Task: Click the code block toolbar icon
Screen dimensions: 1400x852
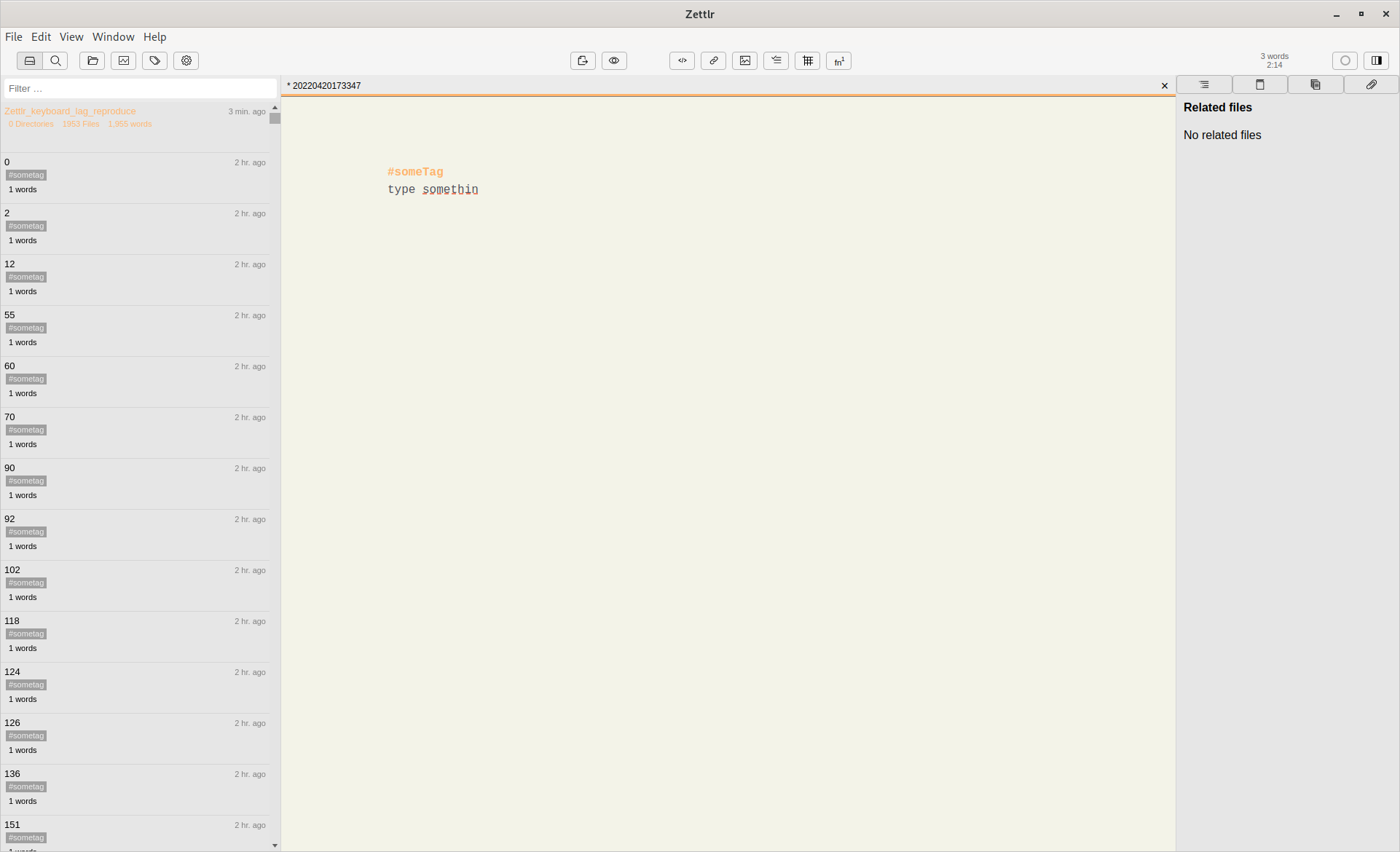Action: [683, 61]
